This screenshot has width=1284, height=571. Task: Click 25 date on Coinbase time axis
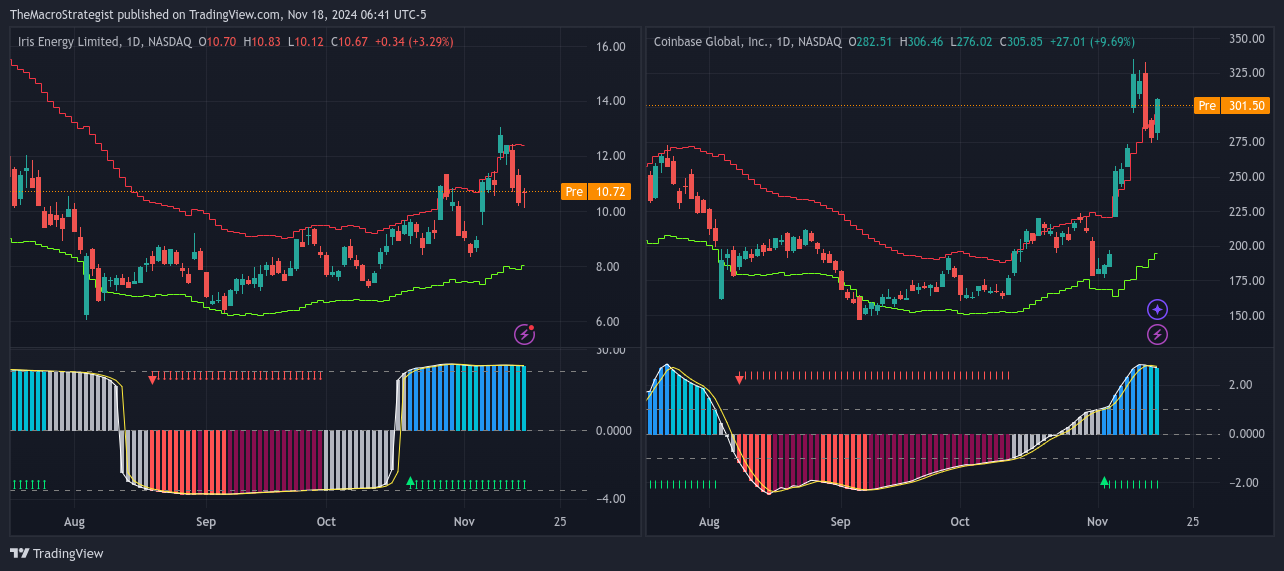point(1192,522)
